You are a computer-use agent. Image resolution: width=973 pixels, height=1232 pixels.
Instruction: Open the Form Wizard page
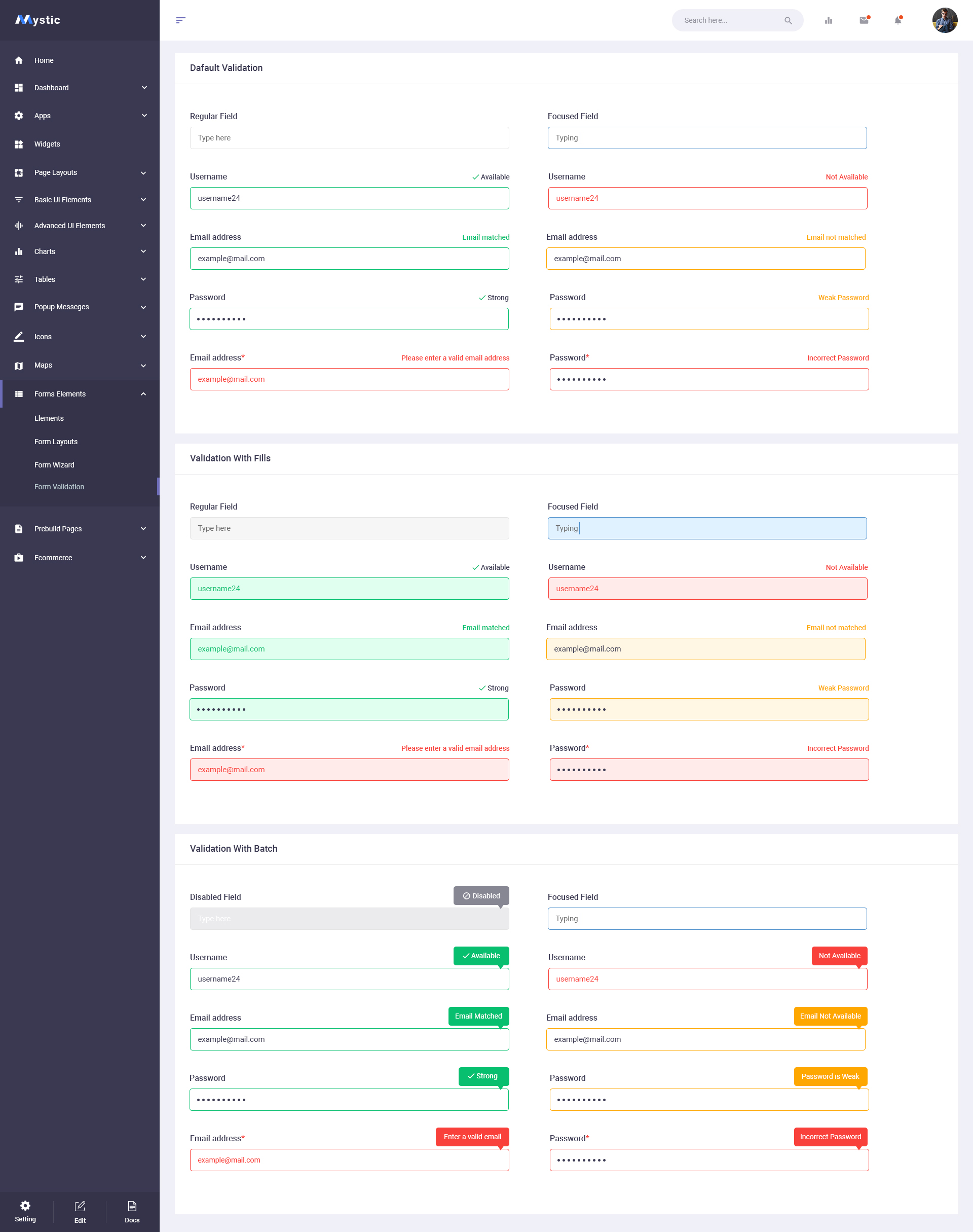pyautogui.click(x=54, y=464)
